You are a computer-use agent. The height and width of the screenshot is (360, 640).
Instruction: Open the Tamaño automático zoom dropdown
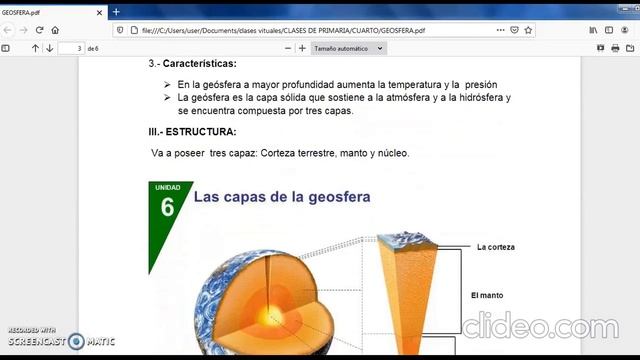349,49
